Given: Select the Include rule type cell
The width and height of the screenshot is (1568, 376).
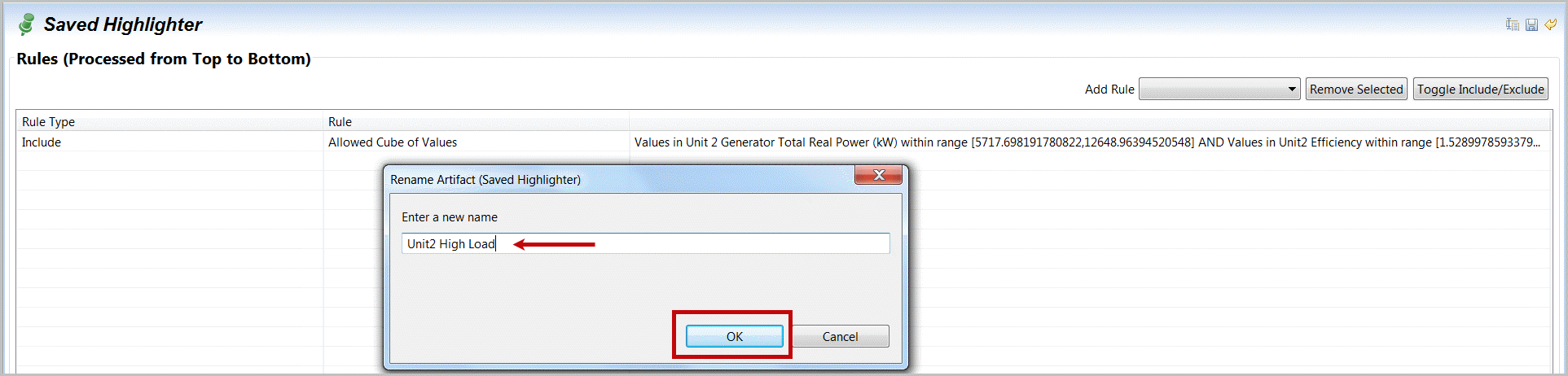Looking at the screenshot, I should [42, 142].
